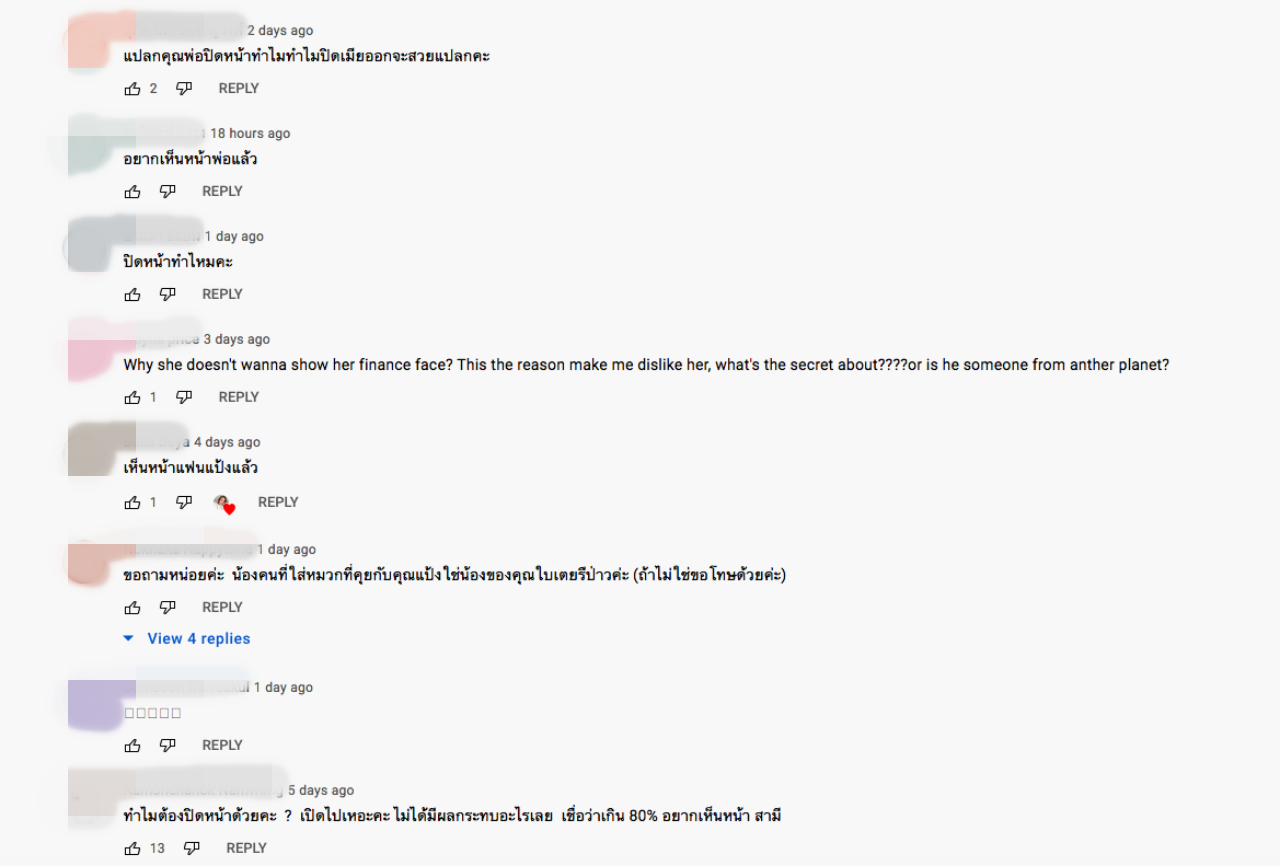Expand View 4 replies thread
This screenshot has width=1280, height=866.
pyautogui.click(x=198, y=639)
